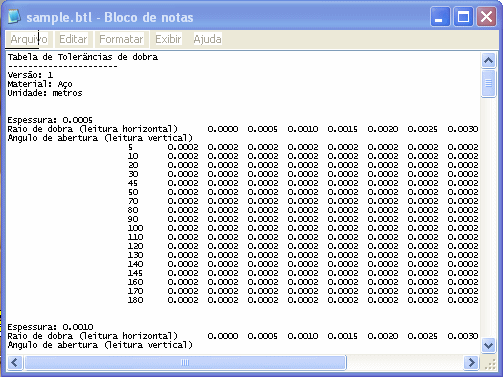Click first 'Angulo de abertura (leitura vertical)' line
503x377 pixels.
[x=100, y=138]
